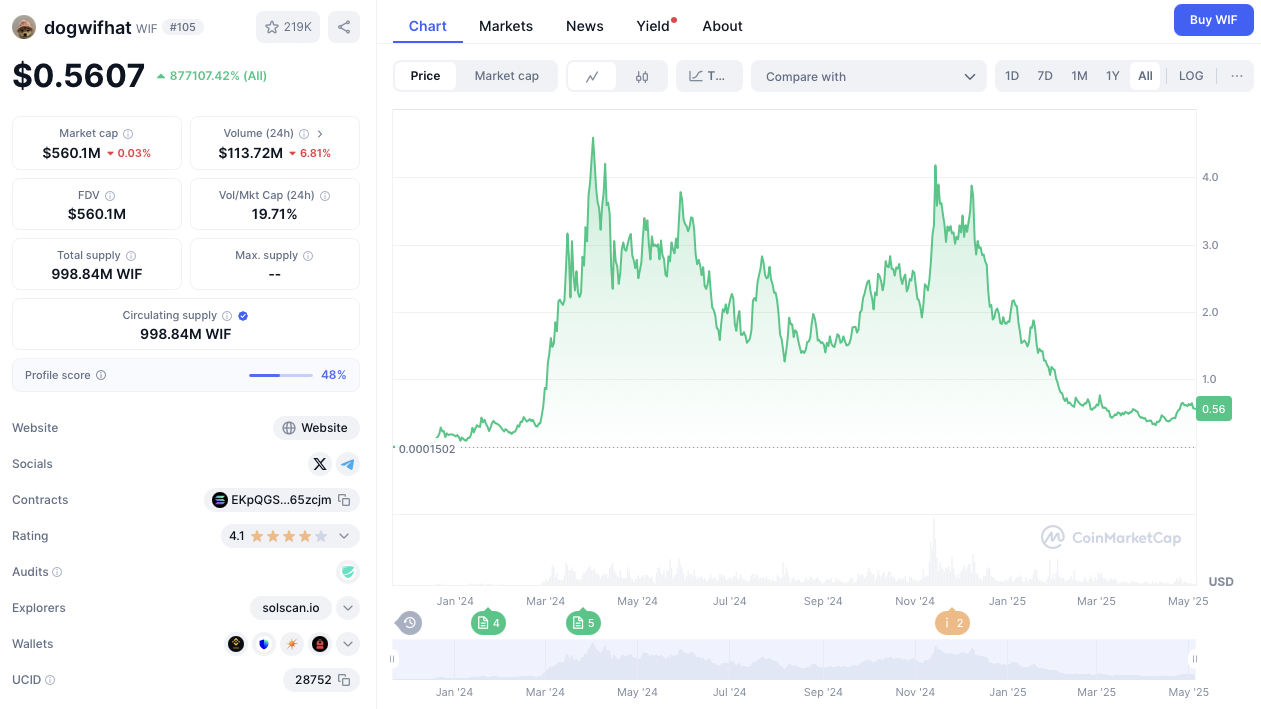
Task: Open the solscan.io explorer link
Action: pyautogui.click(x=291, y=608)
